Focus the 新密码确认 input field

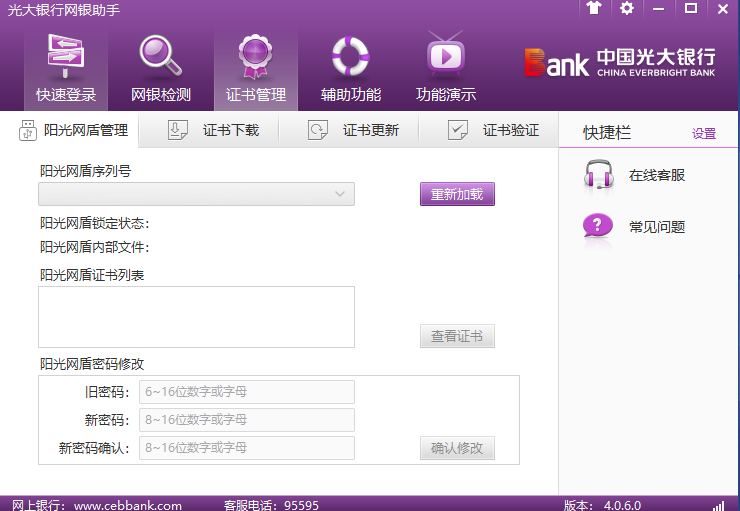coord(247,448)
